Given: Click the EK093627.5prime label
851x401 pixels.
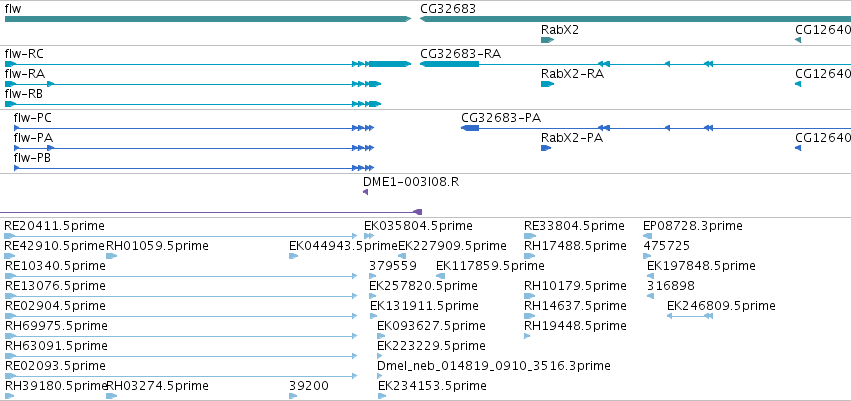Looking at the screenshot, I should pyautogui.click(x=431, y=326).
